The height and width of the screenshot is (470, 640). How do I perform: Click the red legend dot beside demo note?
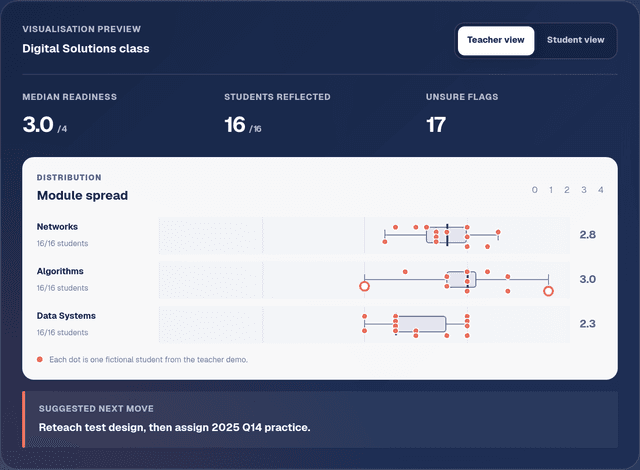[40, 359]
